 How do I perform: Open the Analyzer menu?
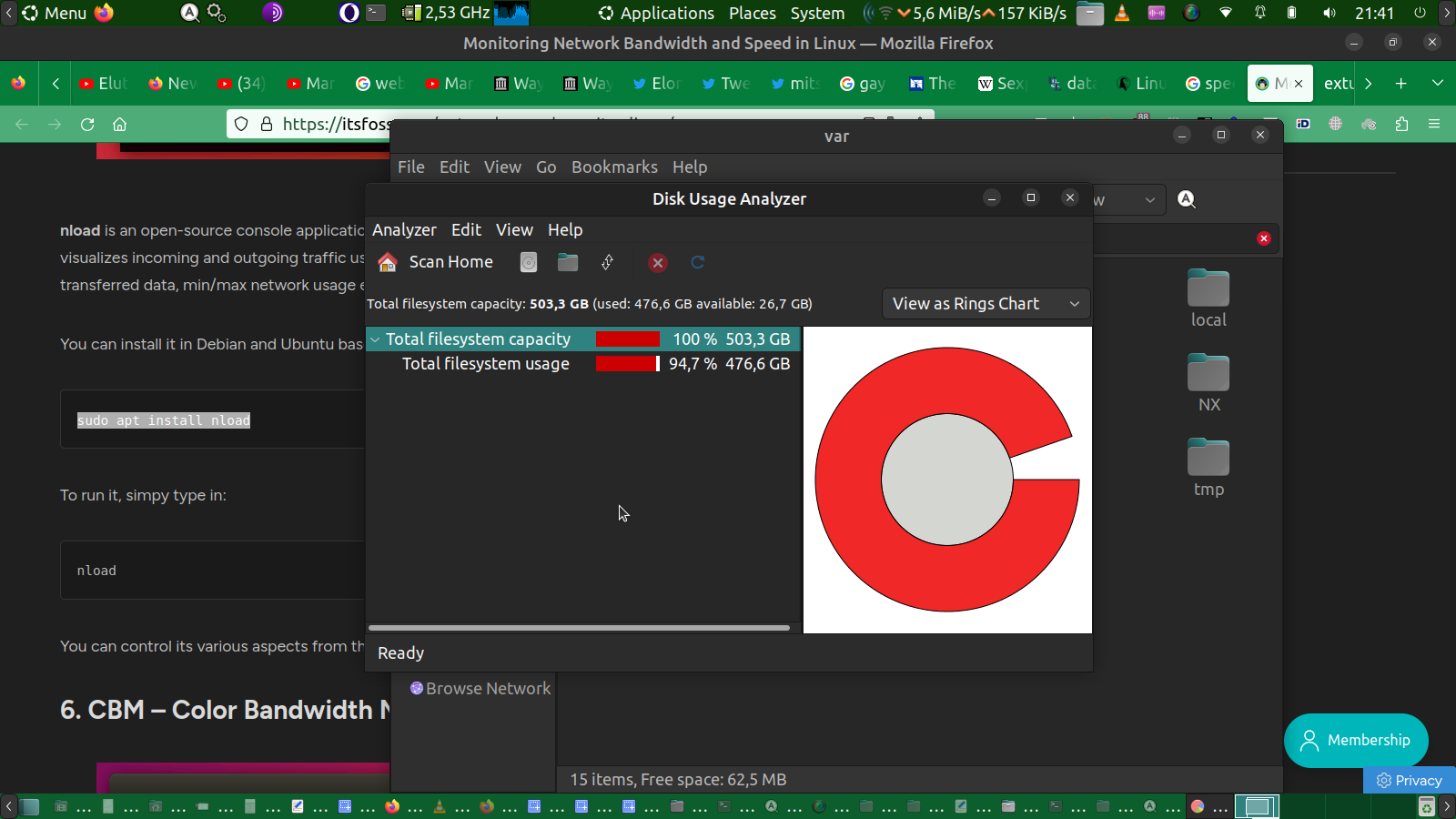pos(404,230)
